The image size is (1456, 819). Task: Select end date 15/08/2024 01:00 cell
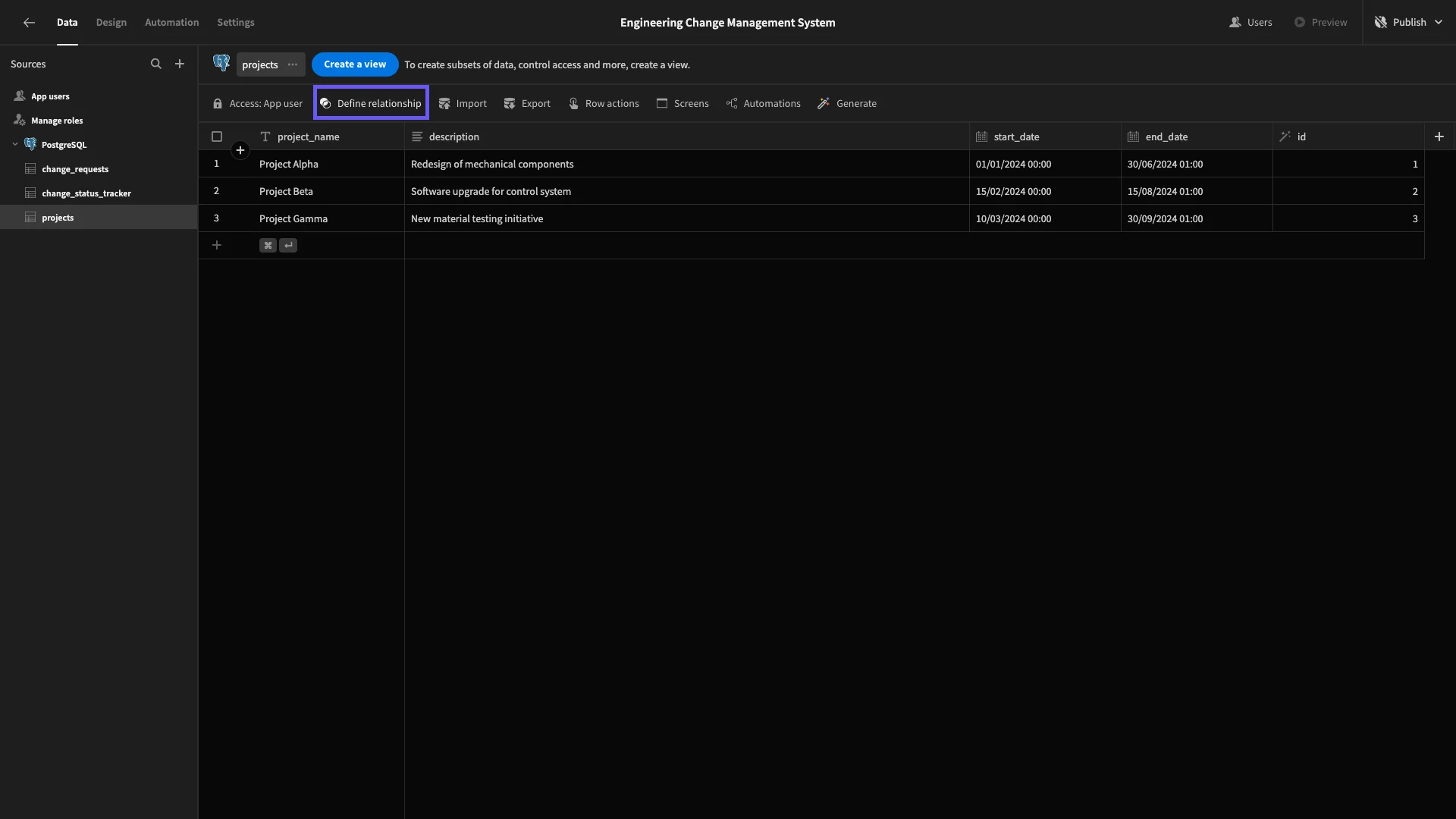tap(1197, 191)
